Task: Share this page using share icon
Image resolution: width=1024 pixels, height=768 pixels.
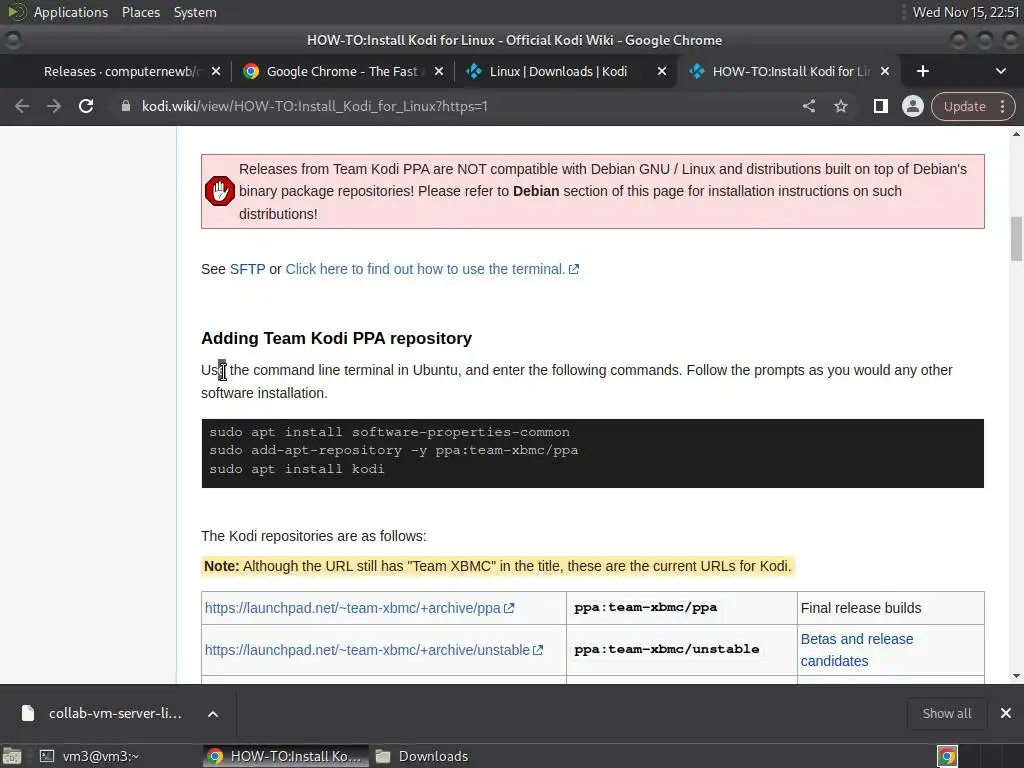Action: (x=808, y=106)
